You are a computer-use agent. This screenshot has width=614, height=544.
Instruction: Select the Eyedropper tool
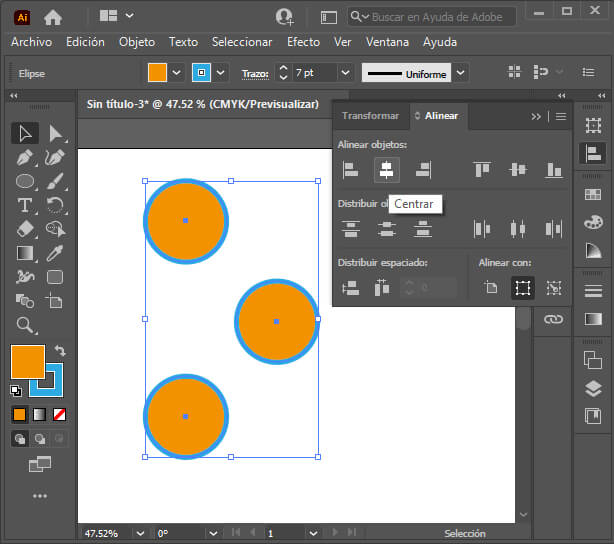pyautogui.click(x=55, y=253)
